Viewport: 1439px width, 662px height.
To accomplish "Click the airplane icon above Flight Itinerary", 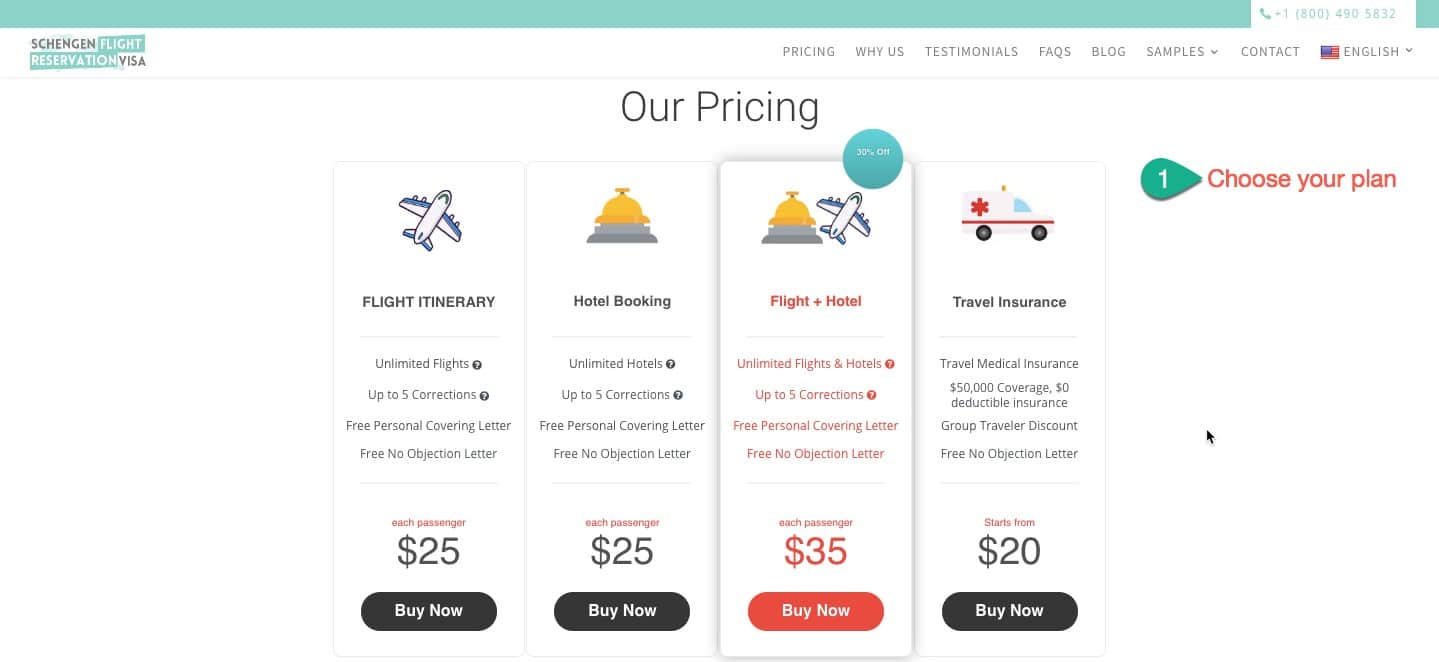I will click(430, 219).
